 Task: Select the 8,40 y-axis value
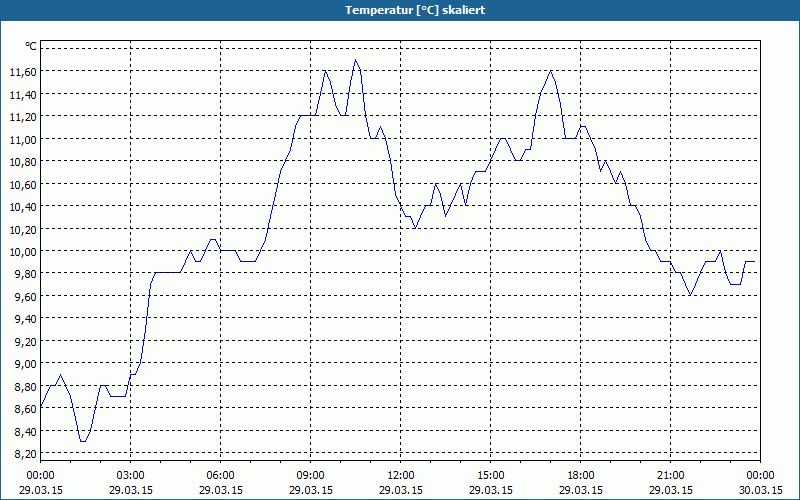[x=25, y=431]
